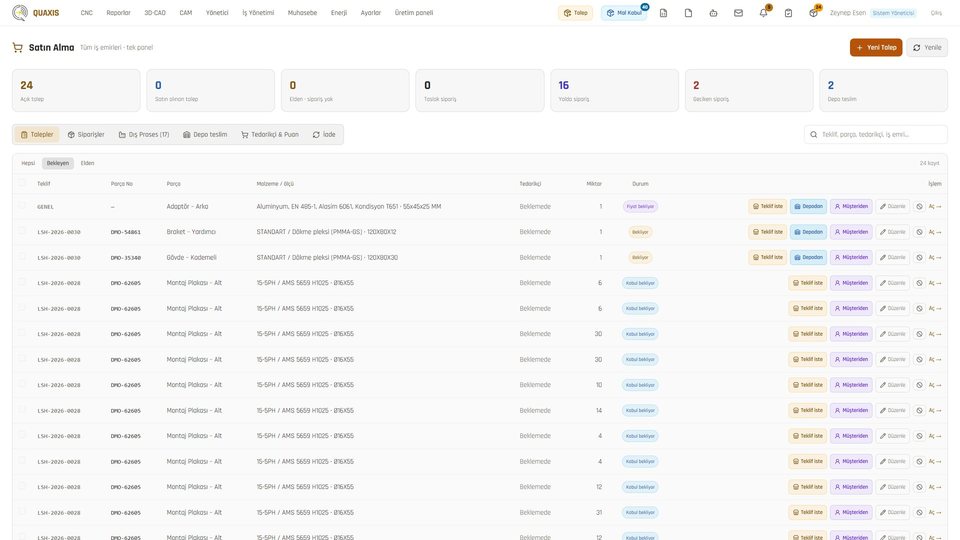
Task: Click the Çıkış logout link
Action: pyautogui.click(x=936, y=13)
